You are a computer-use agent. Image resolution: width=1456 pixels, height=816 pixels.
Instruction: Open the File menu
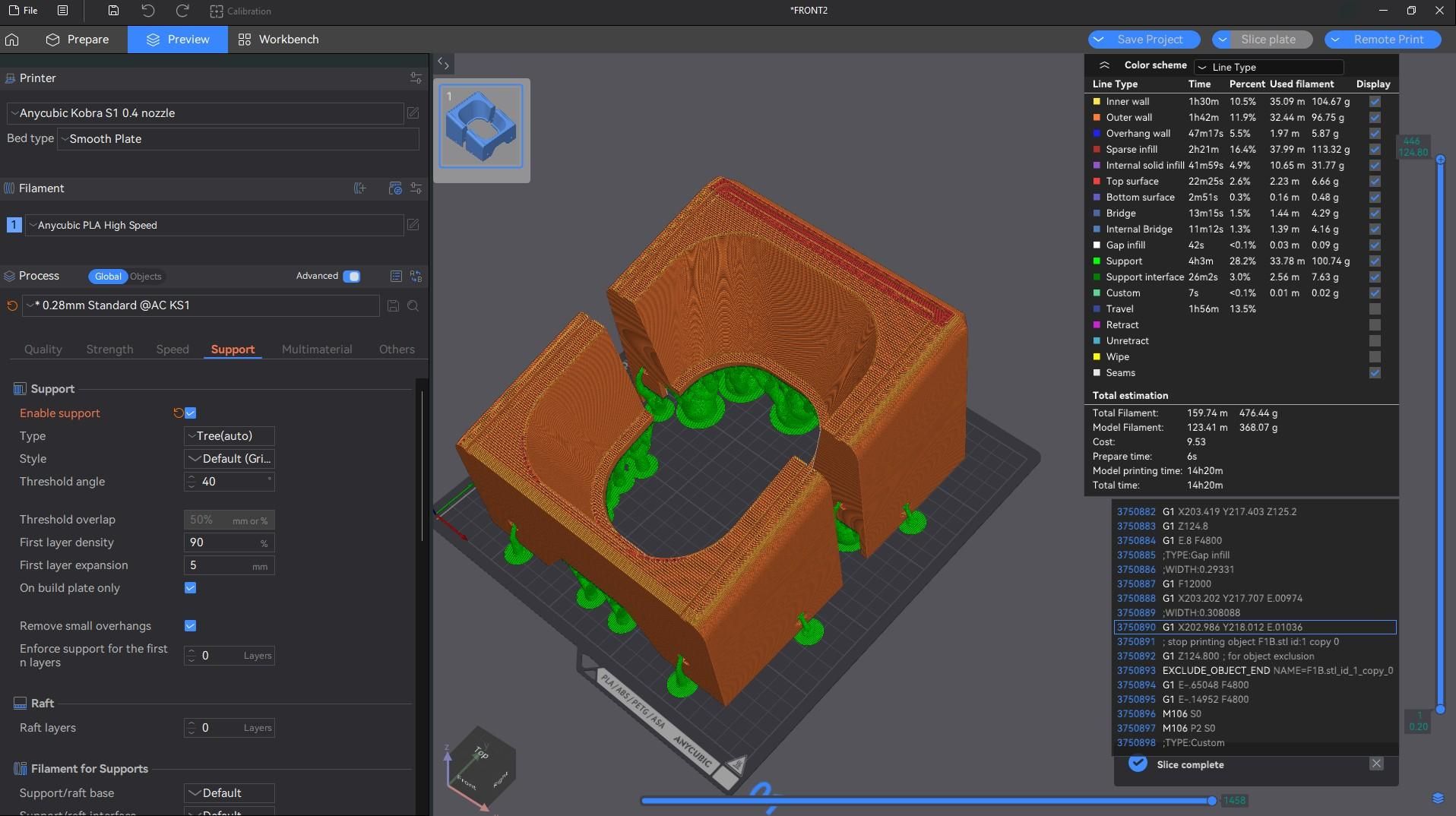point(23,11)
